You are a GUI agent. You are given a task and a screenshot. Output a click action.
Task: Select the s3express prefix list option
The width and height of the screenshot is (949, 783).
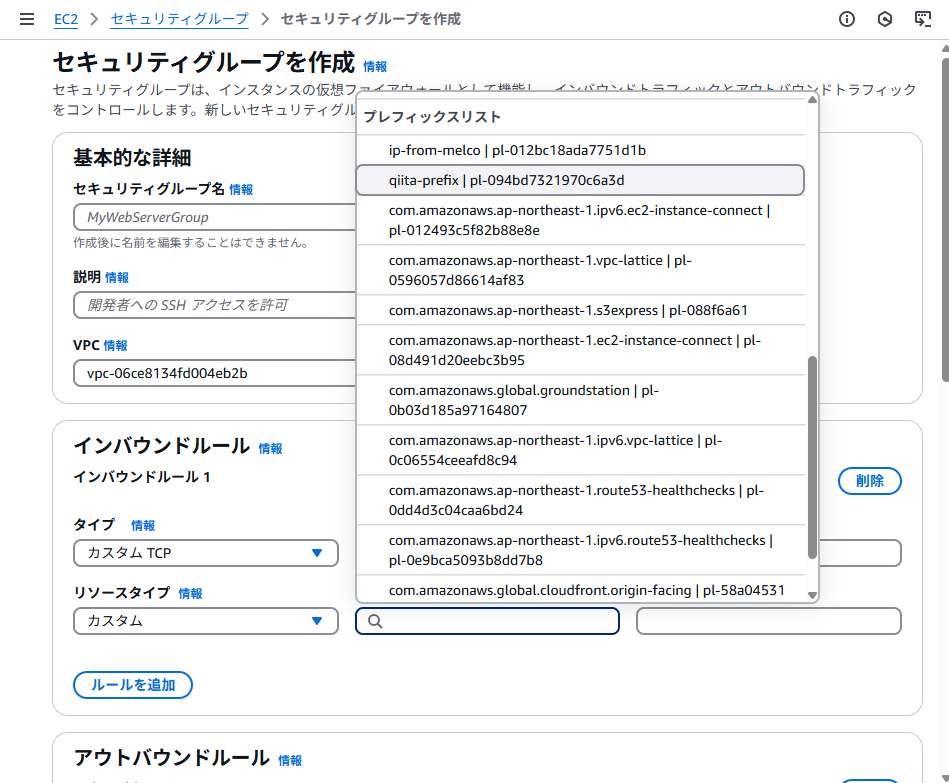580,310
